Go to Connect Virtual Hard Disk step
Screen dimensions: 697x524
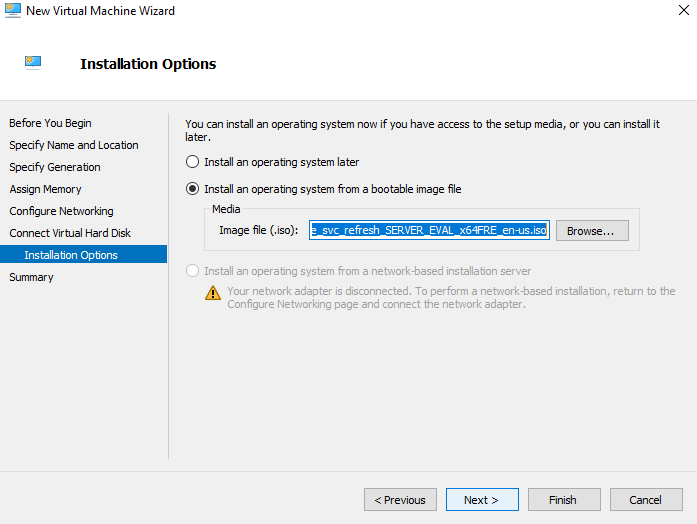tap(70, 233)
